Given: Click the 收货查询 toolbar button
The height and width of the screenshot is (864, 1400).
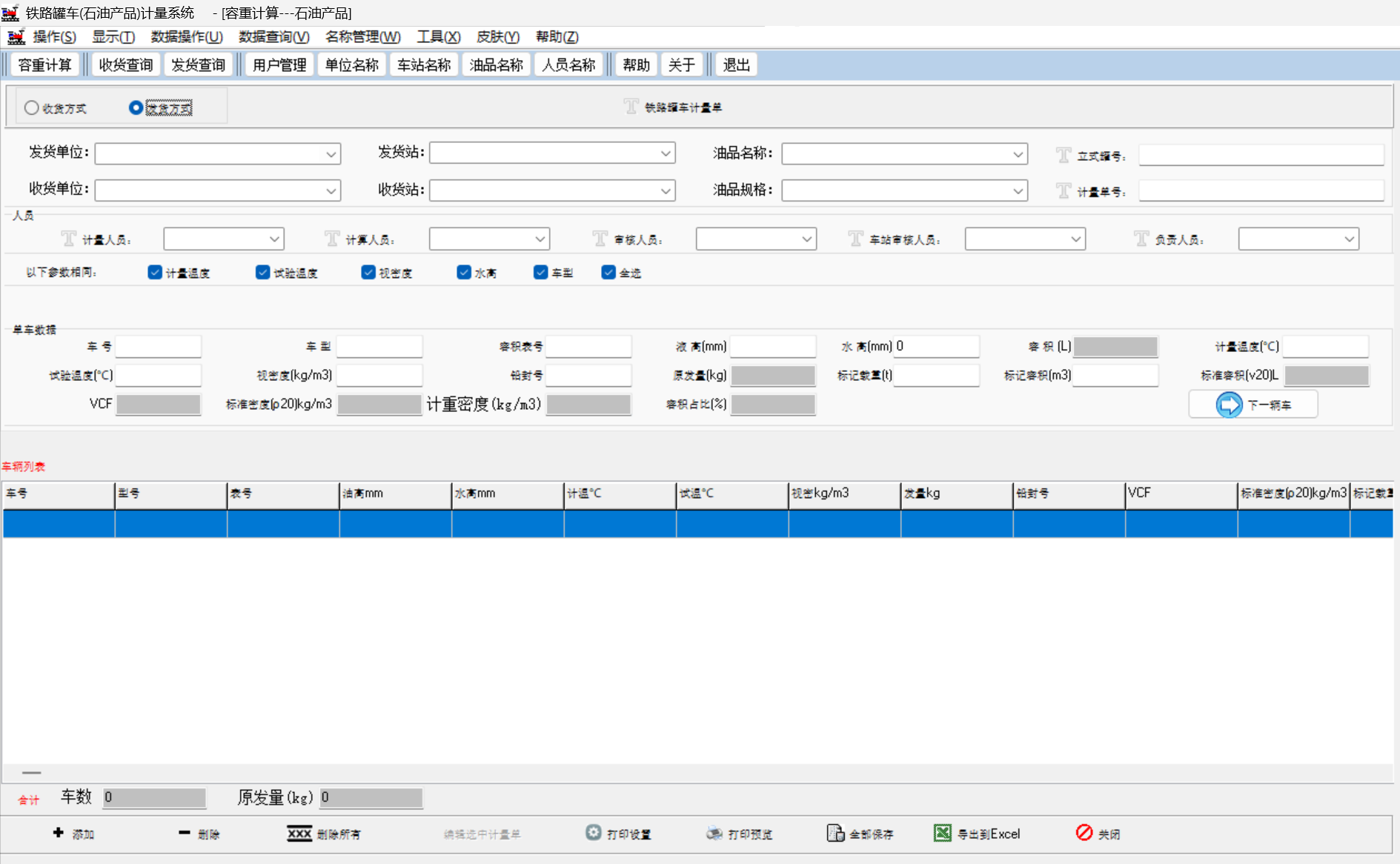Looking at the screenshot, I should (x=125, y=65).
